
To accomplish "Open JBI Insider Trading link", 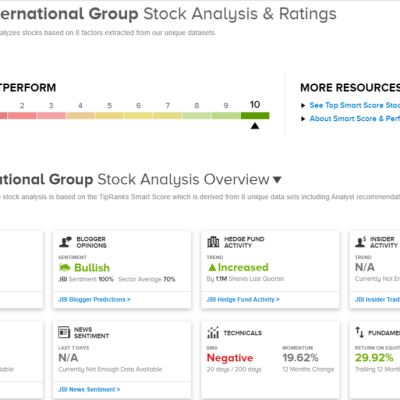I will coord(377,300).
